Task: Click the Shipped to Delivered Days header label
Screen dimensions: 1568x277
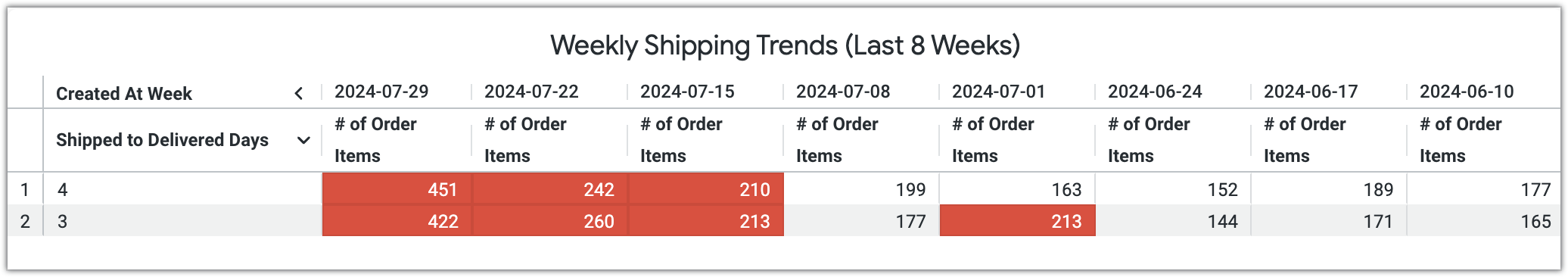Action: pyautogui.click(x=162, y=140)
